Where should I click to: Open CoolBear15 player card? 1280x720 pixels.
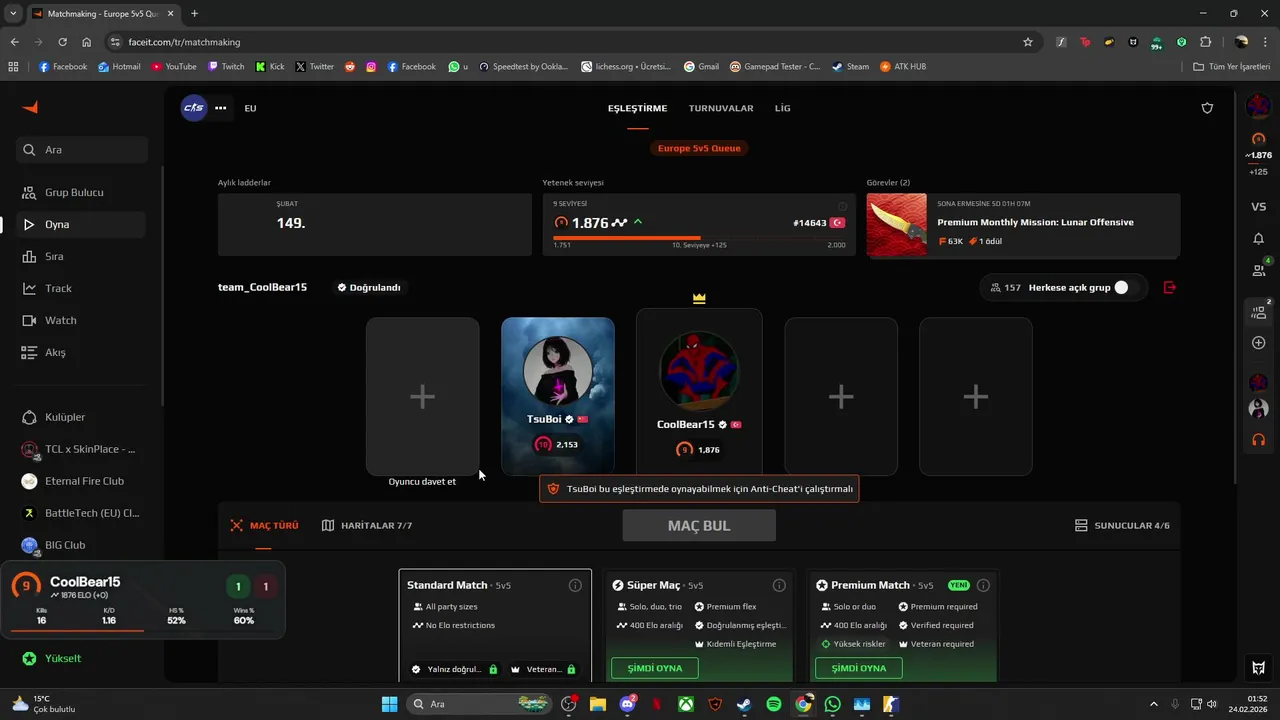click(699, 390)
